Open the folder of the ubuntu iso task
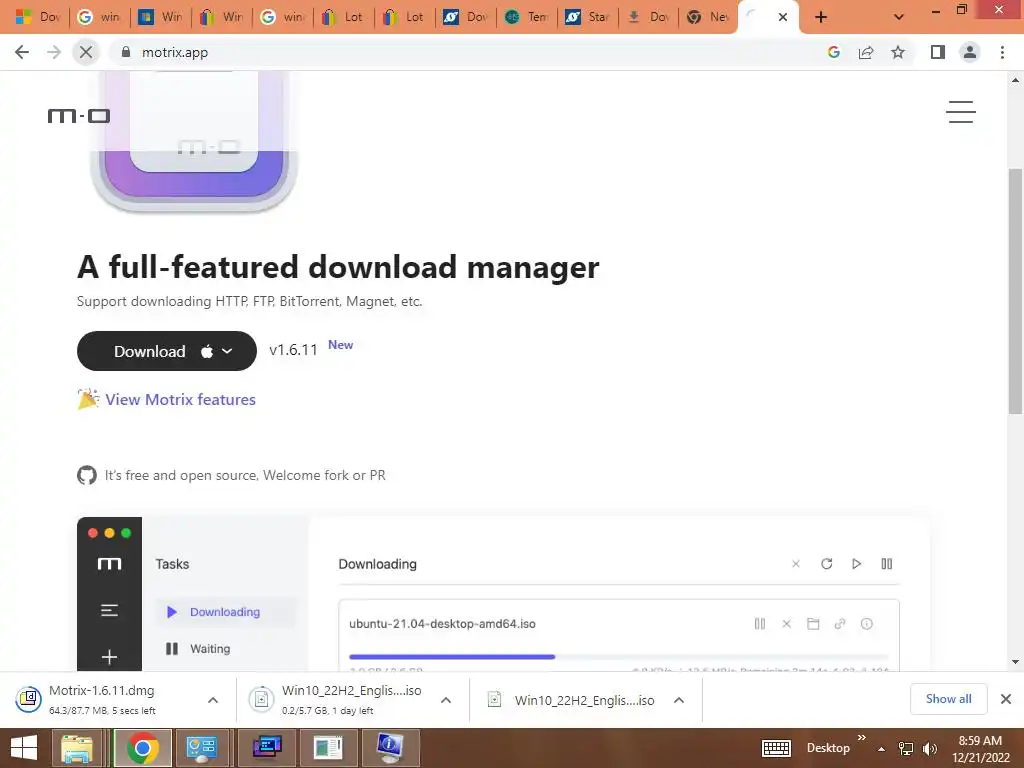Screen dimensions: 1024x768 pyautogui.click(x=813, y=624)
